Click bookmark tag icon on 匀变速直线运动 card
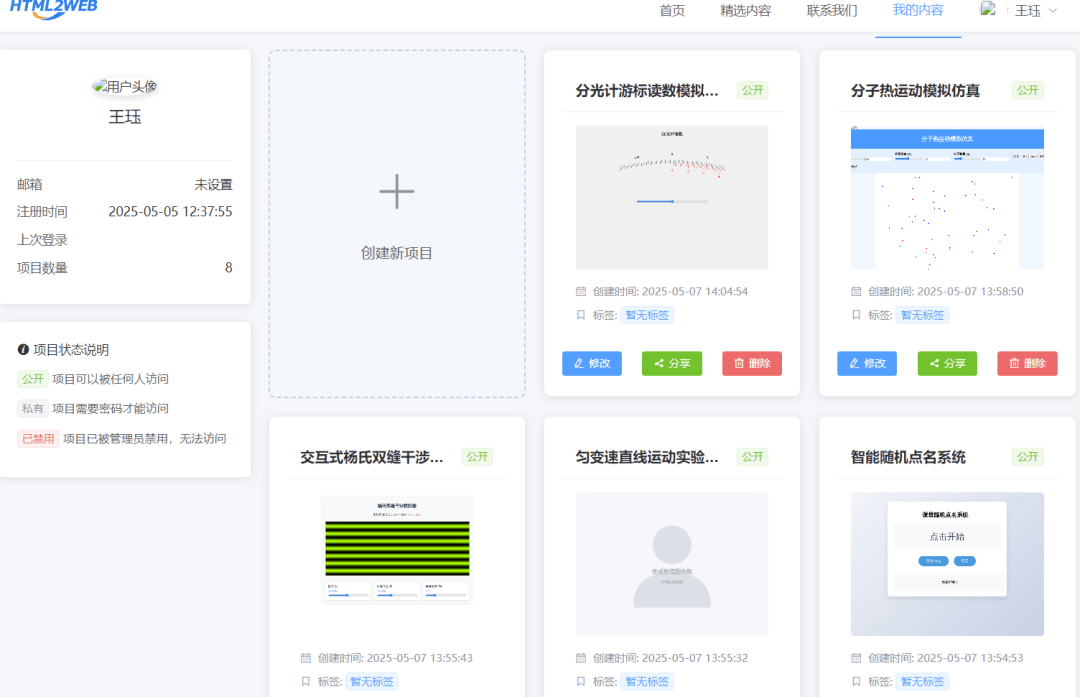 click(581, 681)
